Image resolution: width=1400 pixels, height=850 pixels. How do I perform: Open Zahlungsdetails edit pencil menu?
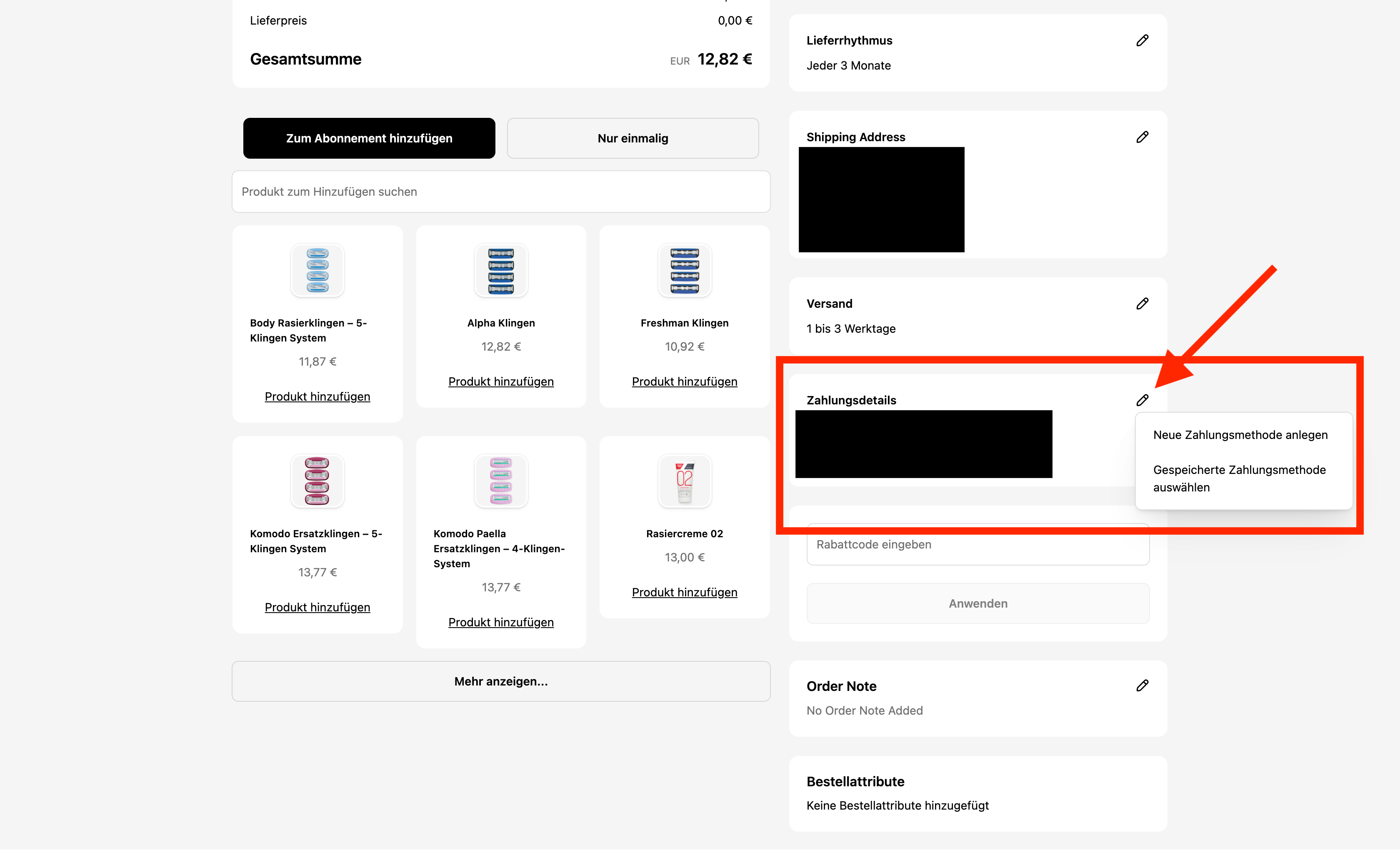coord(1142,400)
